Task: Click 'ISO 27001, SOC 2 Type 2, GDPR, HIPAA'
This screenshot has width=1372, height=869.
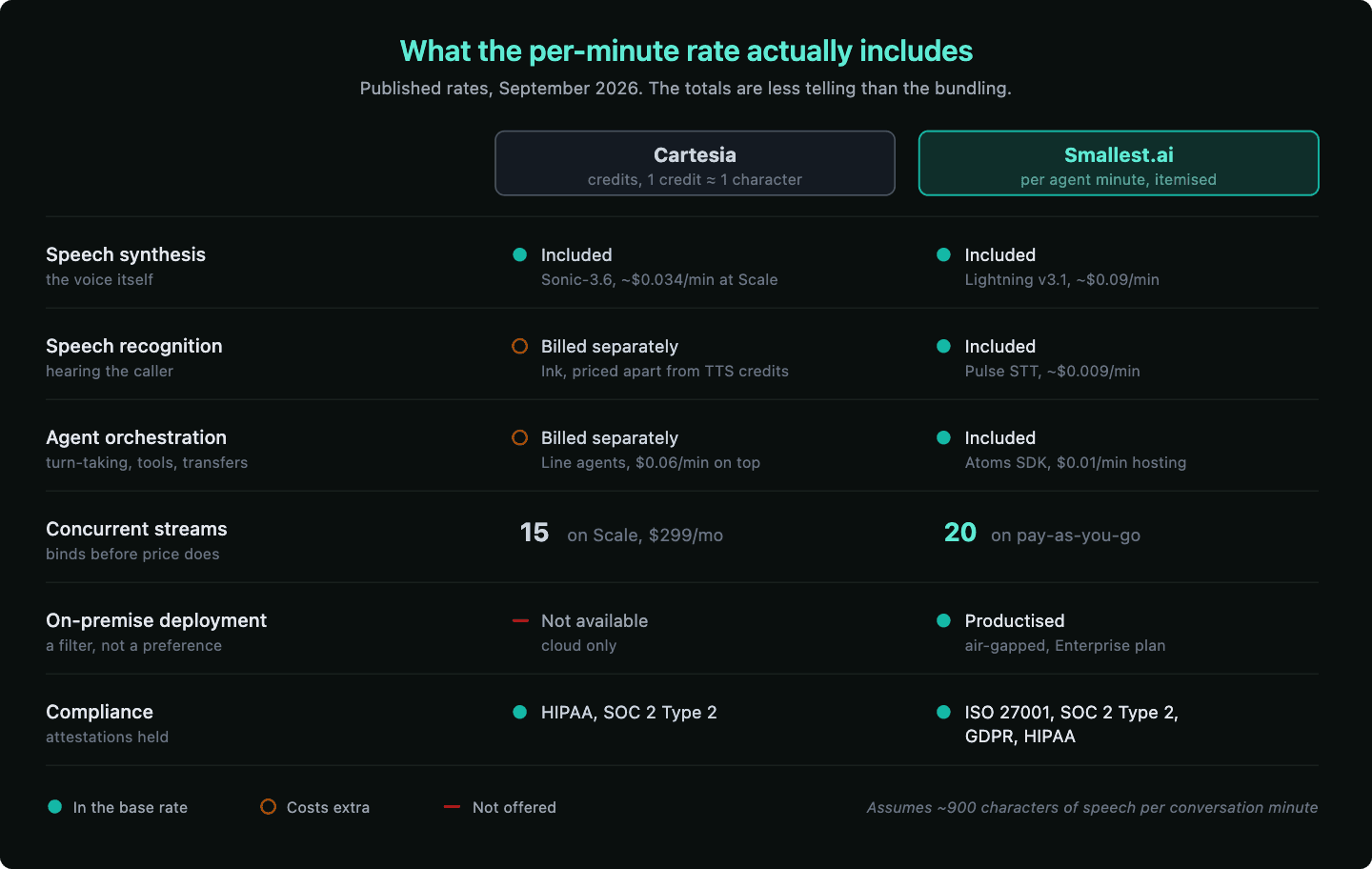Action: 1072,724
